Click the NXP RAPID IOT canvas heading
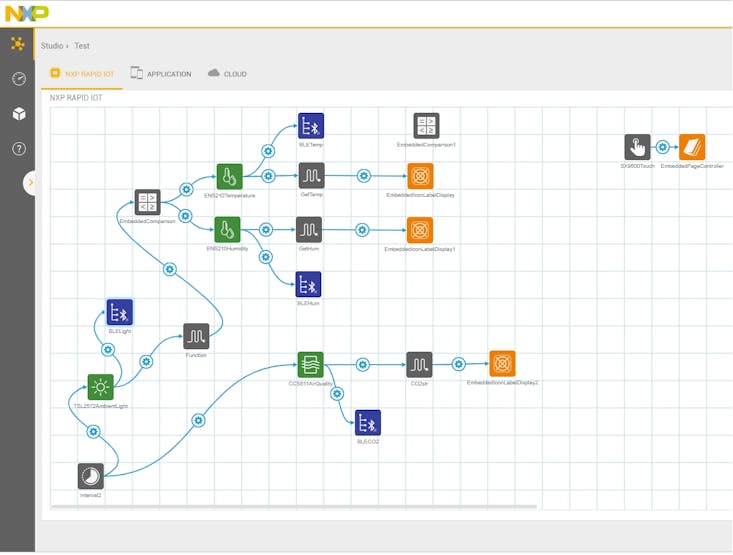The height and width of the screenshot is (555, 733). [76, 98]
